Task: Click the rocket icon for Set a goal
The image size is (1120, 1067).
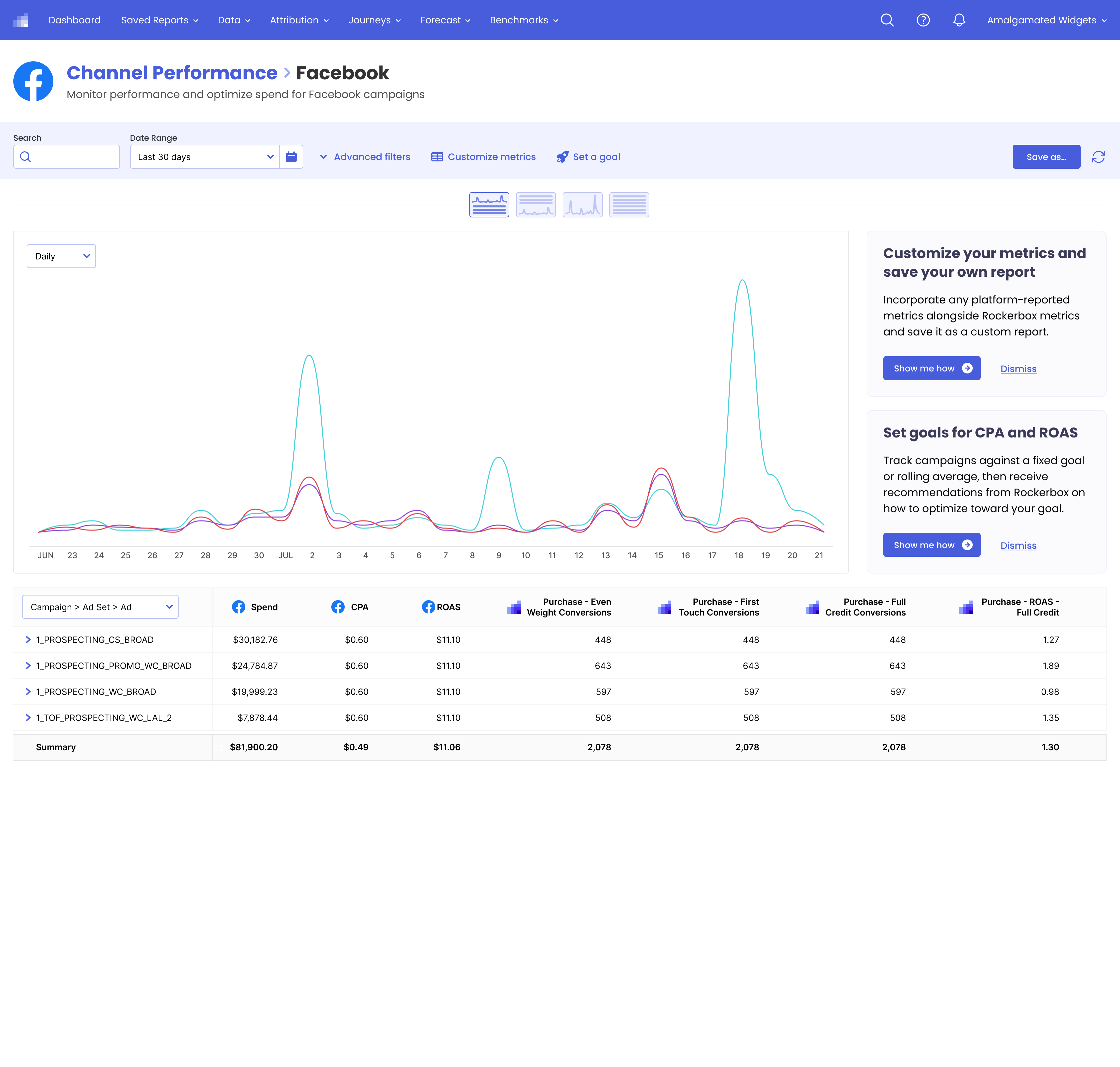Action: (x=562, y=157)
